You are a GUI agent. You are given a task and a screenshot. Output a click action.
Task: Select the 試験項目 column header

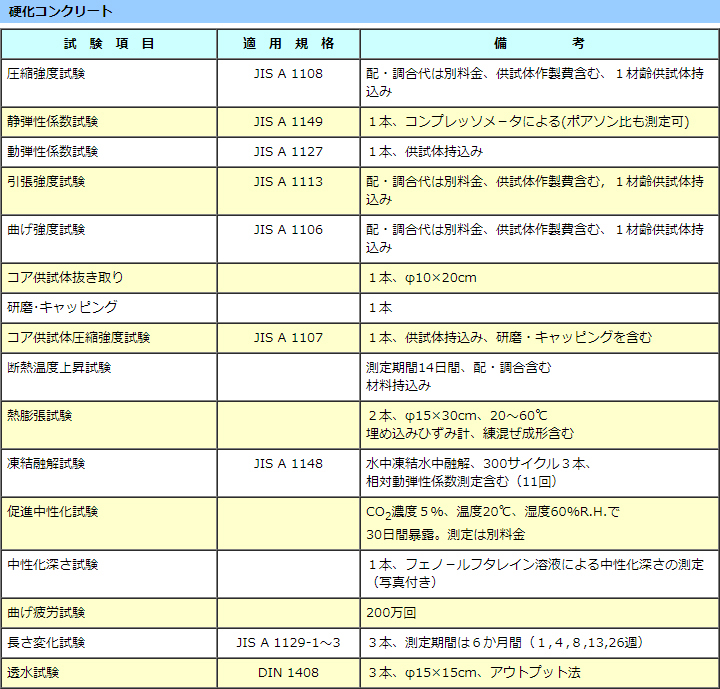(x=109, y=44)
